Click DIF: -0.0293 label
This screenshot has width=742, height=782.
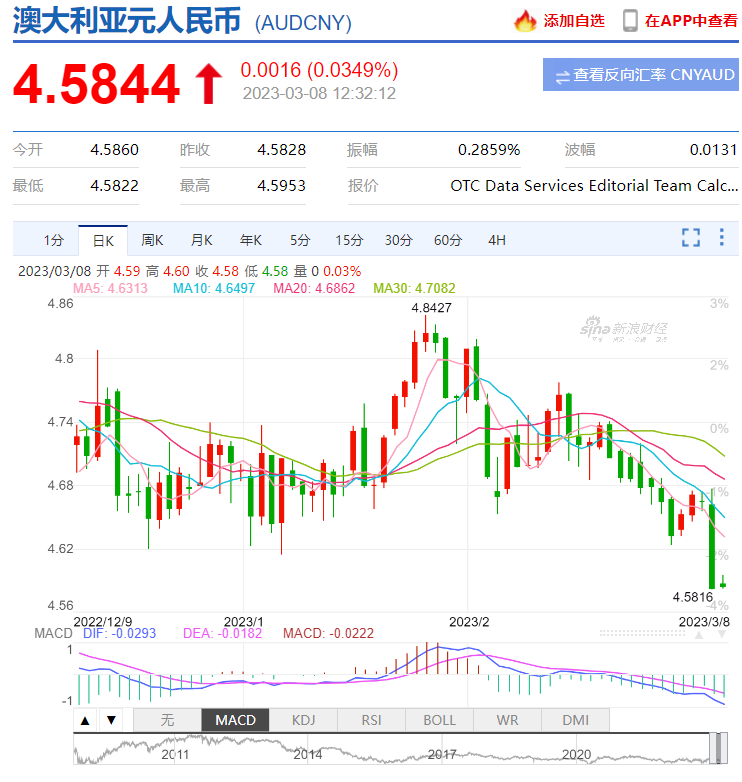[x=120, y=633]
